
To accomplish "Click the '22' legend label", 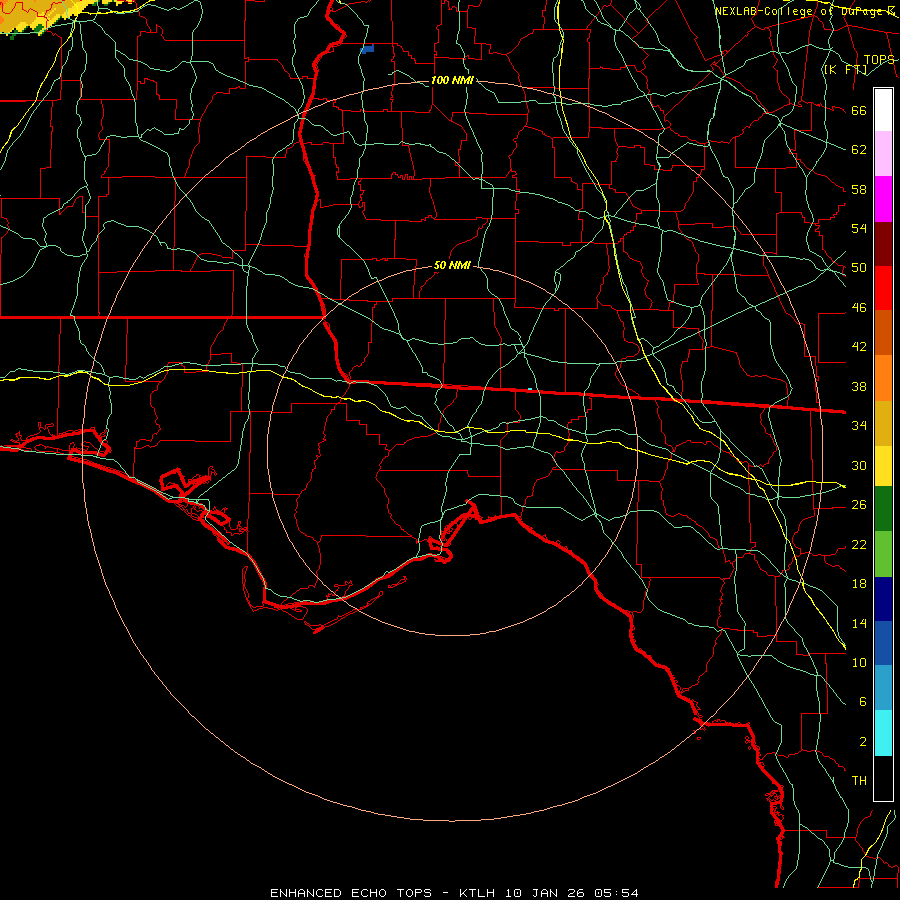I will (859, 544).
